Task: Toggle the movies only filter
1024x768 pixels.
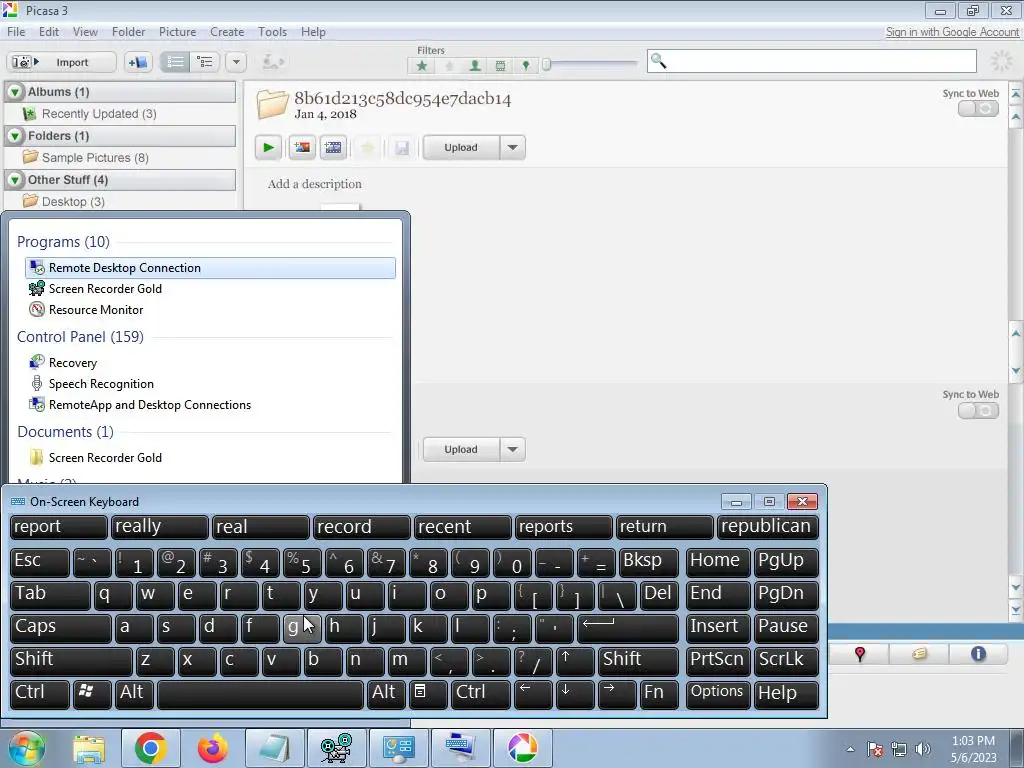Action: coord(500,65)
